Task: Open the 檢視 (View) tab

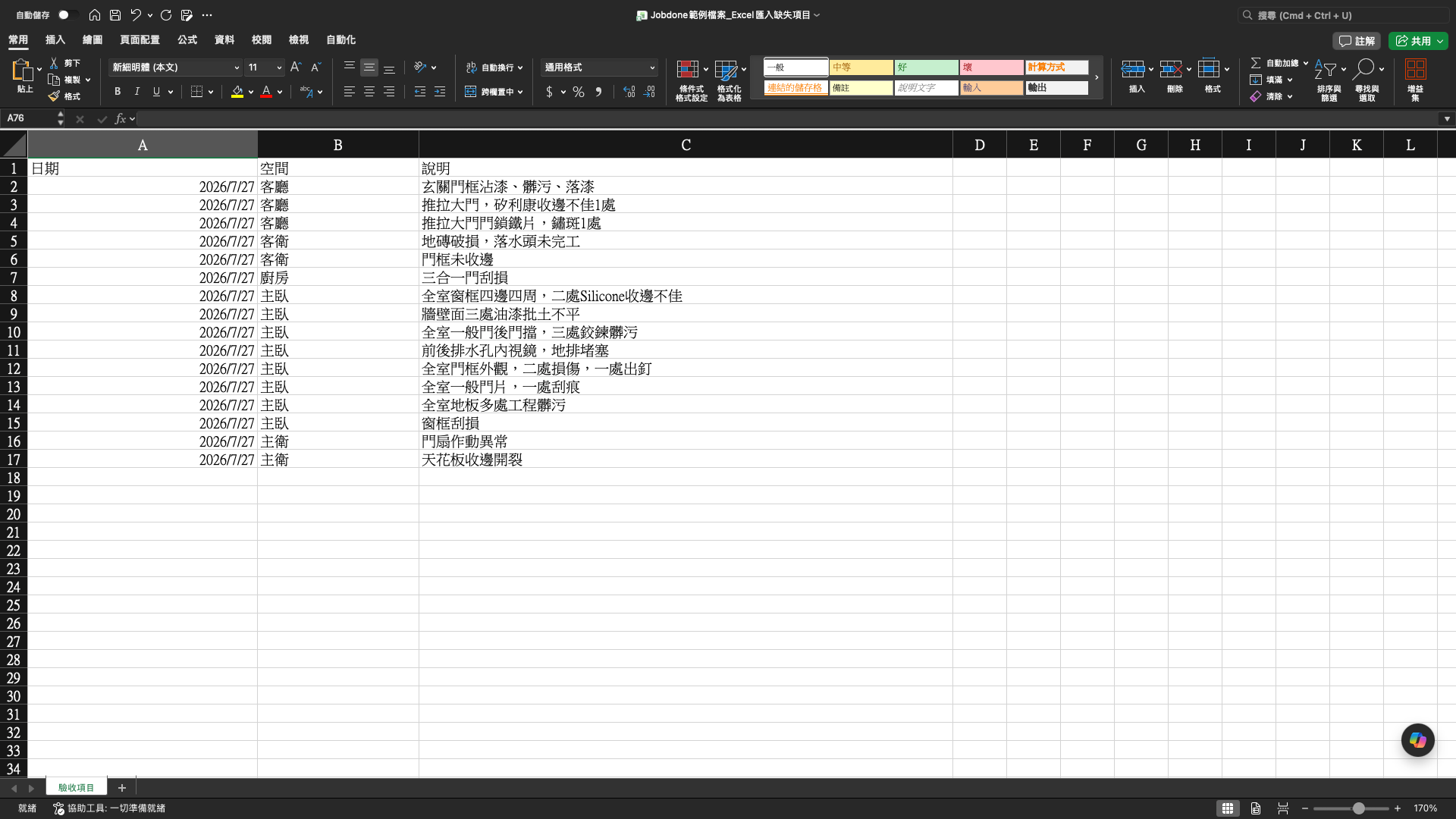Action: (x=299, y=40)
